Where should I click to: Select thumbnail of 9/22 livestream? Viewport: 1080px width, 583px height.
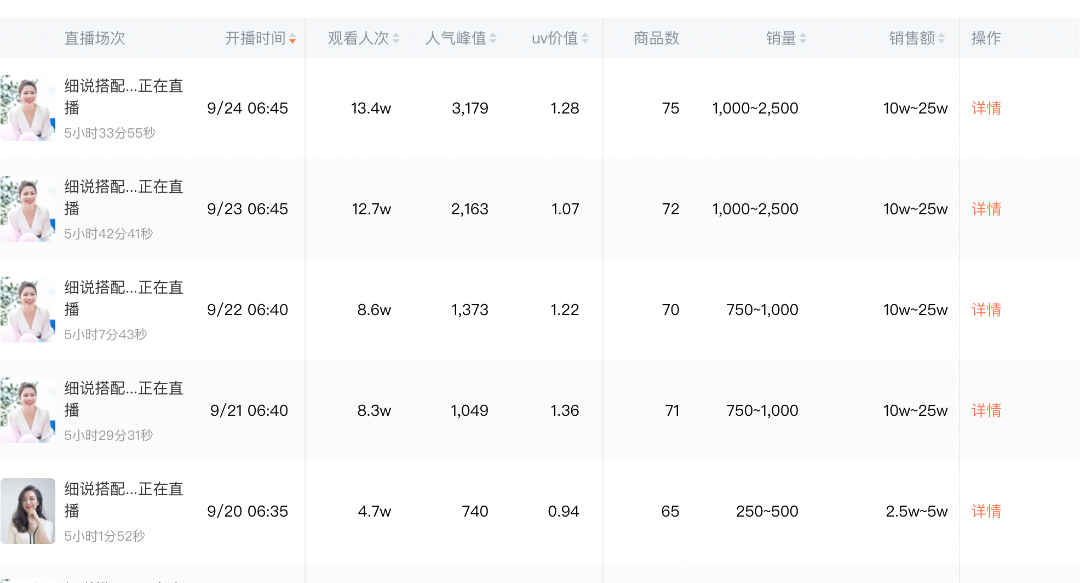coord(28,310)
